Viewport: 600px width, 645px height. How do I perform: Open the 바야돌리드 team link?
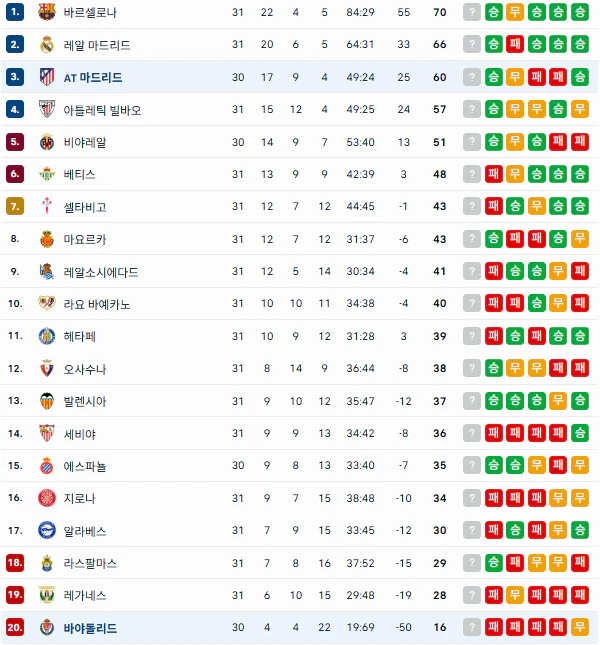point(90,628)
